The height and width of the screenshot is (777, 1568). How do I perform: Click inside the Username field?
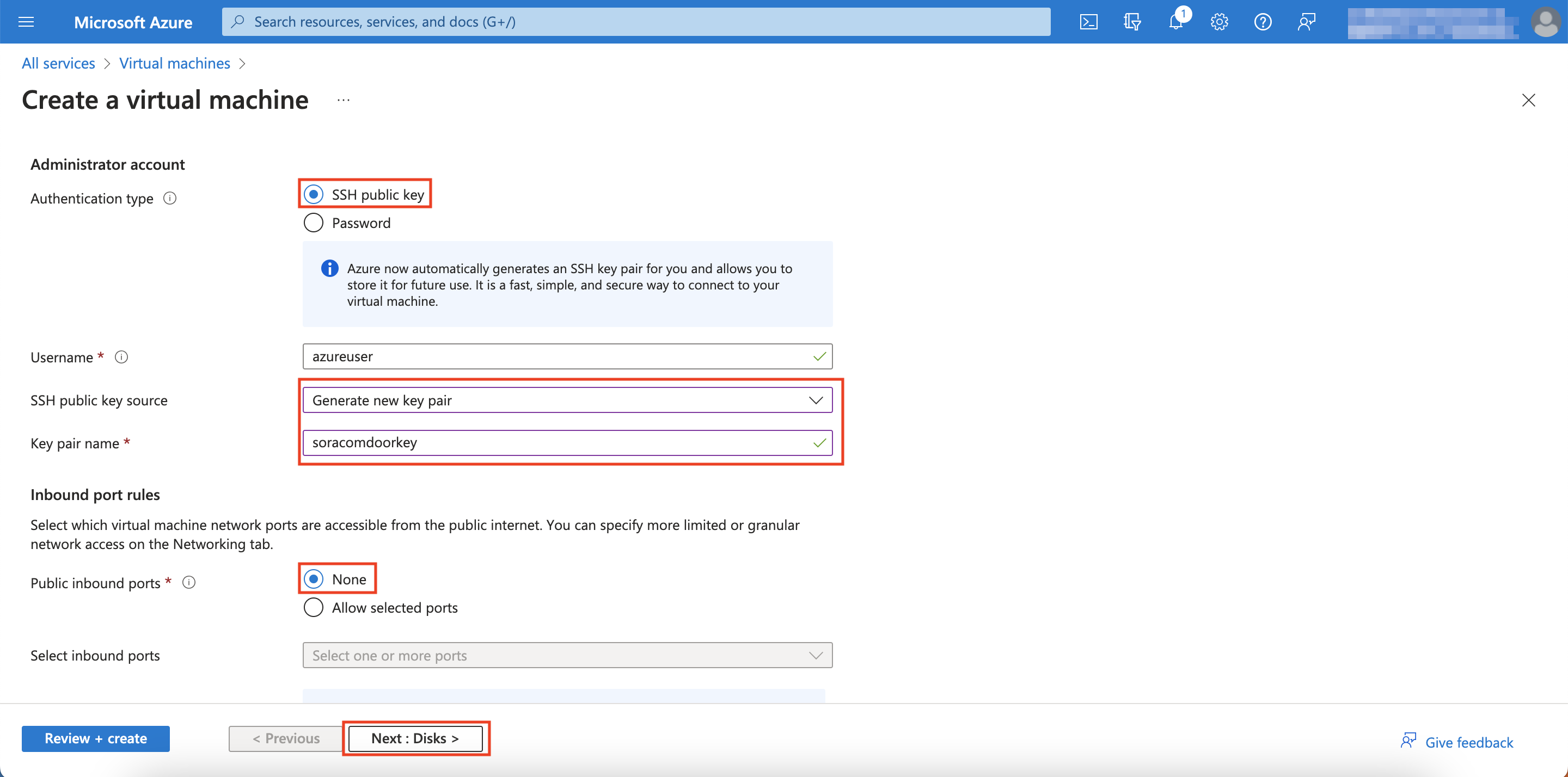[567, 356]
